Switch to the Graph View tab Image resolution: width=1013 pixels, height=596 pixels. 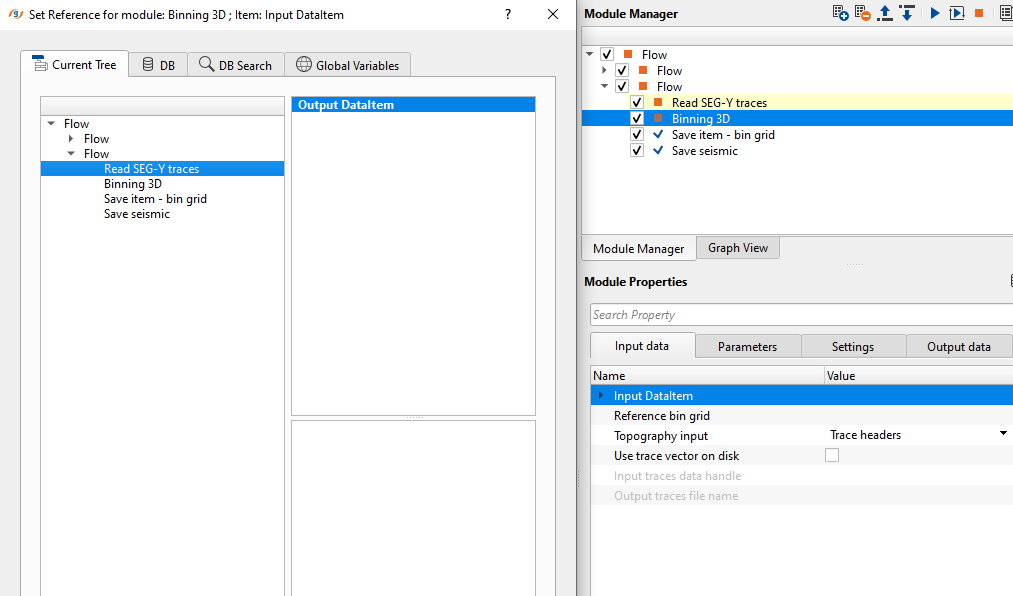point(738,248)
